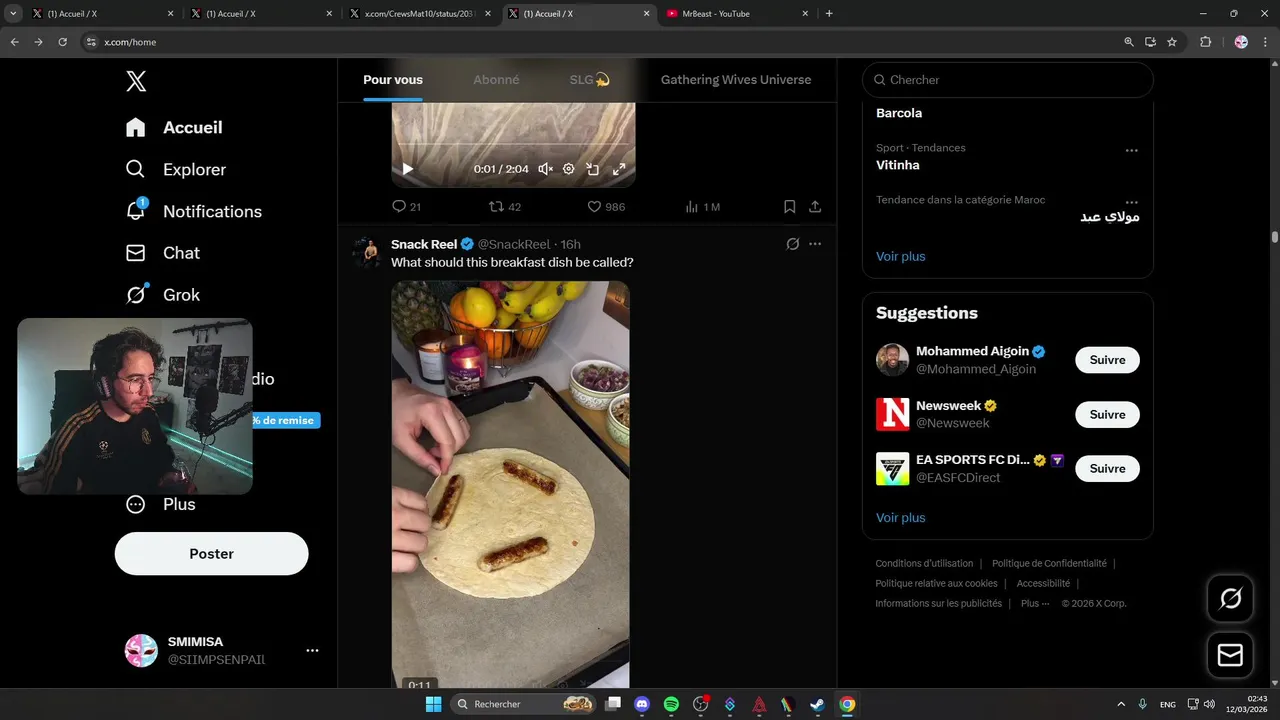Like the post with 986 likes
Screen dimensions: 1280x720
606,207
